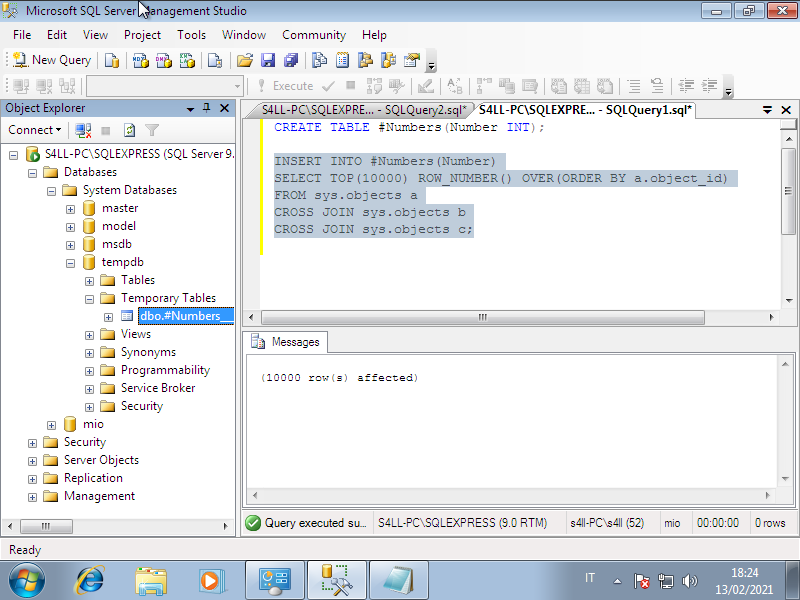Open the Community menu

point(314,35)
